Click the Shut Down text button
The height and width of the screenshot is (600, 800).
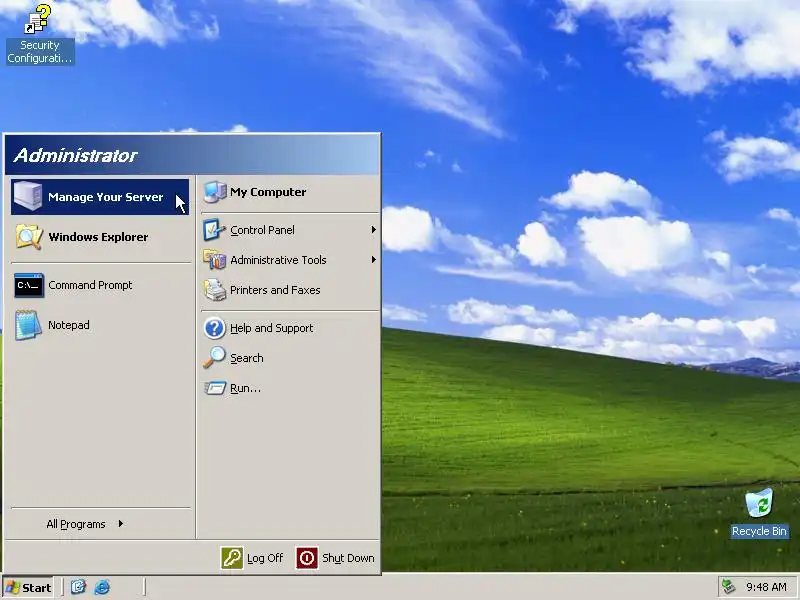click(348, 558)
